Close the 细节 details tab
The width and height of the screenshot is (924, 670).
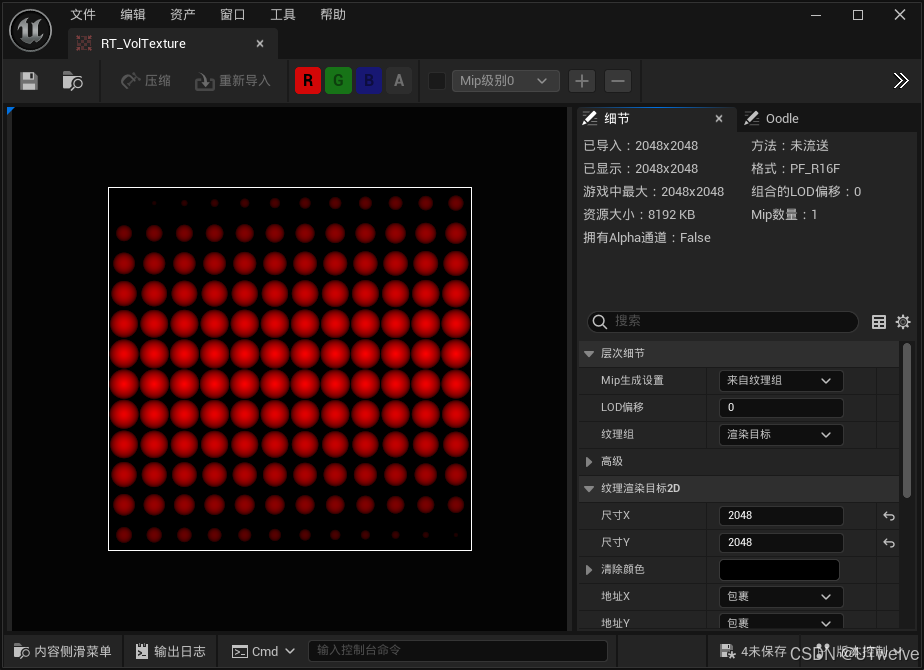click(719, 118)
